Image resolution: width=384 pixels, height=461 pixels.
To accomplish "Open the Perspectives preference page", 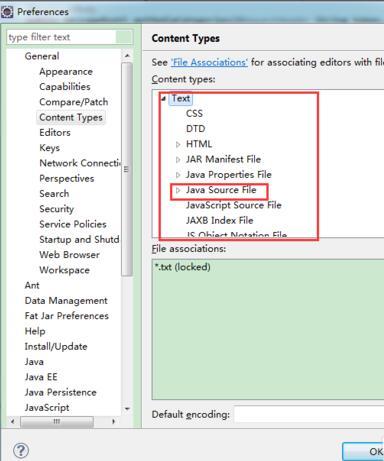I will (67, 178).
